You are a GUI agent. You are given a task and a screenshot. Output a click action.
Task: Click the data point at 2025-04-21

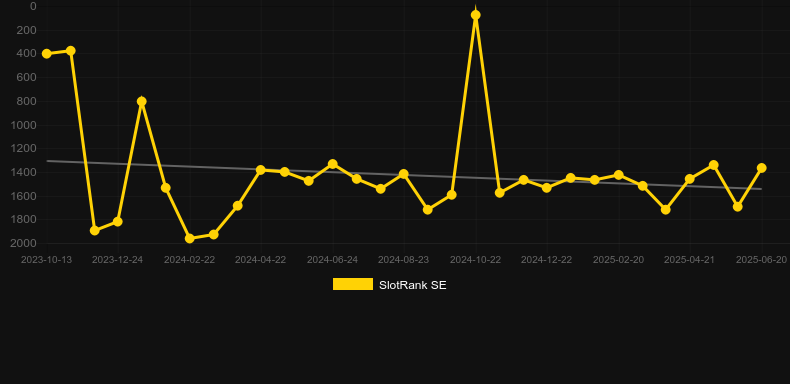(x=690, y=178)
